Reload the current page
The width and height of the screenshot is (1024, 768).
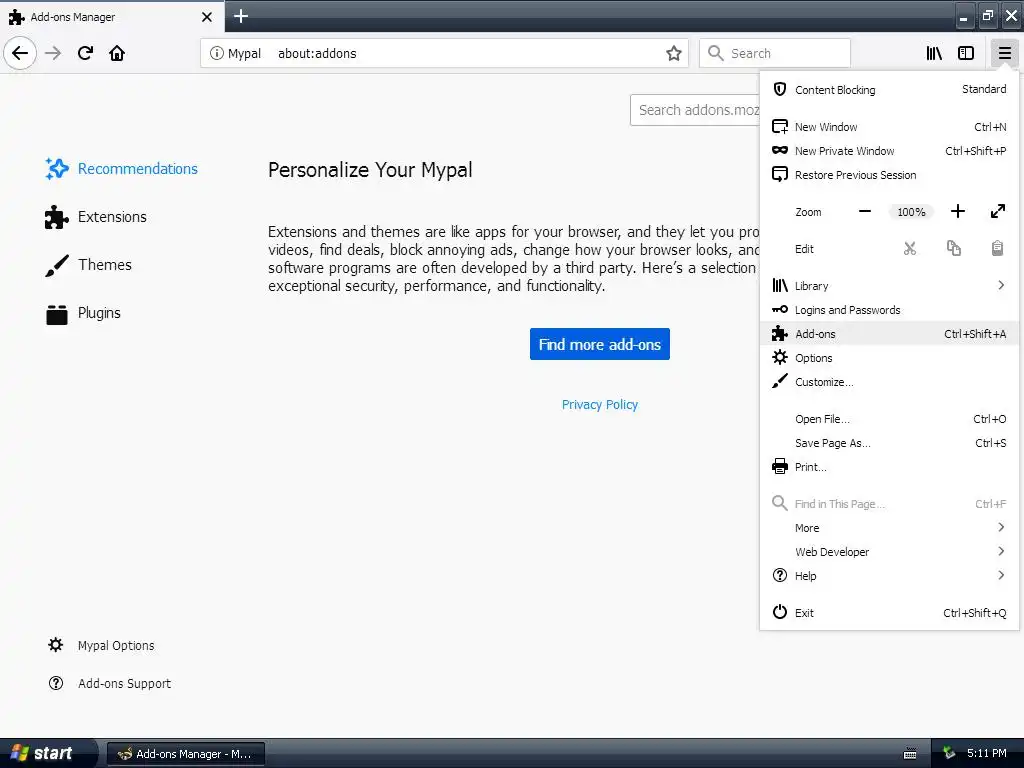[x=85, y=53]
